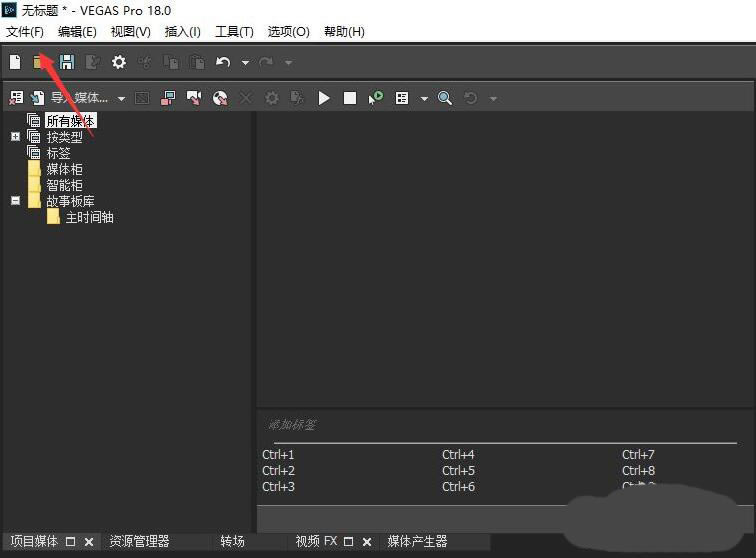Click the Ctrl+3 tag shortcut
This screenshot has height=558, width=756.
click(278, 487)
